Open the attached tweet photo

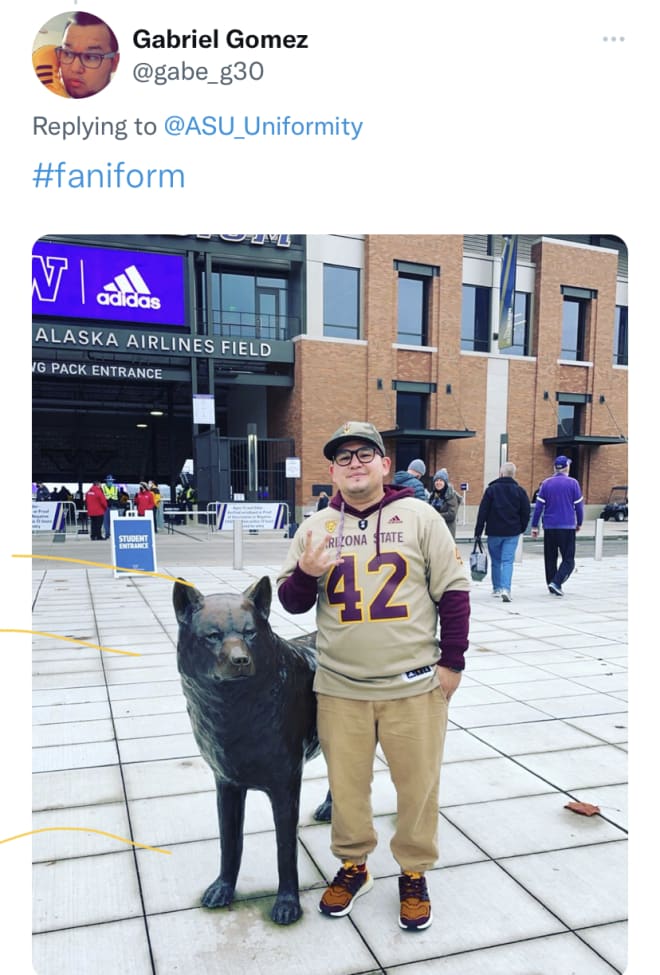click(x=330, y=604)
